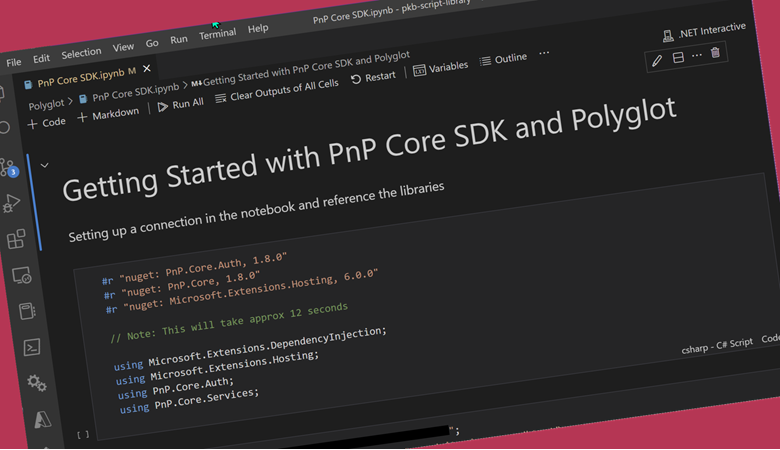
Task: Collapse the markdown cell with chevron
Action: (44, 165)
